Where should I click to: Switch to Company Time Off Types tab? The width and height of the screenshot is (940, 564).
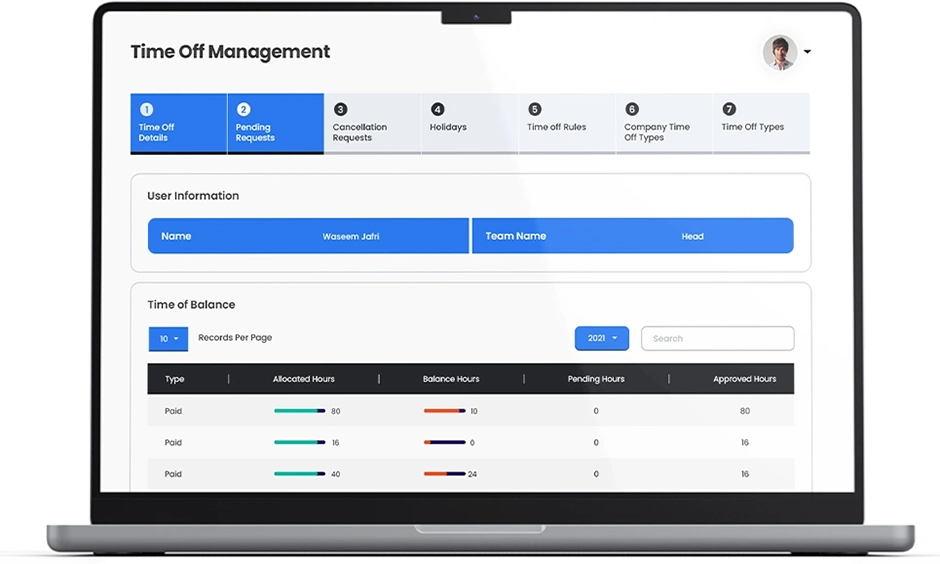pyautogui.click(x=664, y=123)
